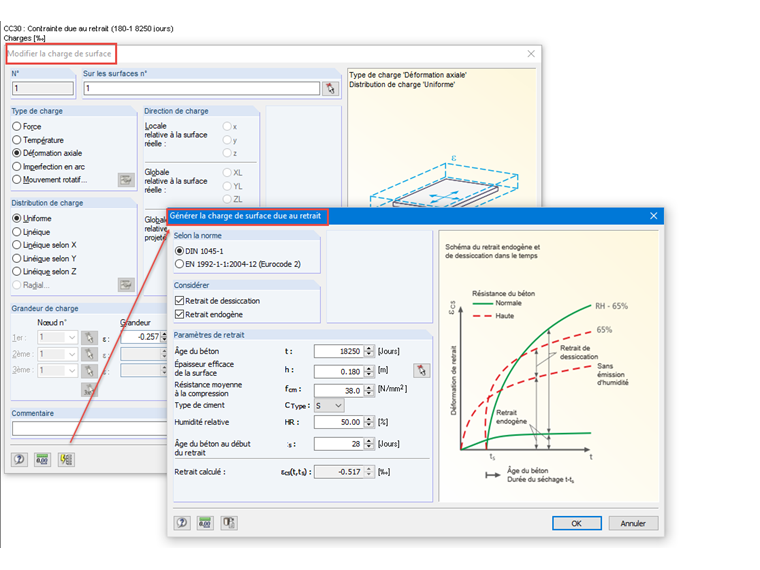The width and height of the screenshot is (760, 570).
Task: Pick surfaces graphically in Modifier dialog
Action: tap(331, 89)
